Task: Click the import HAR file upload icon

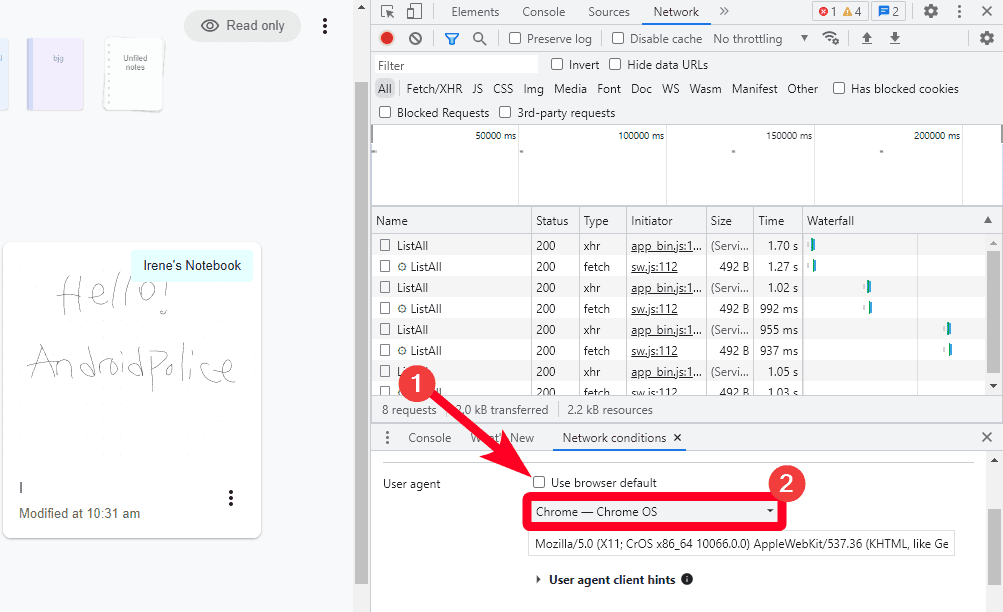Action: [x=867, y=39]
